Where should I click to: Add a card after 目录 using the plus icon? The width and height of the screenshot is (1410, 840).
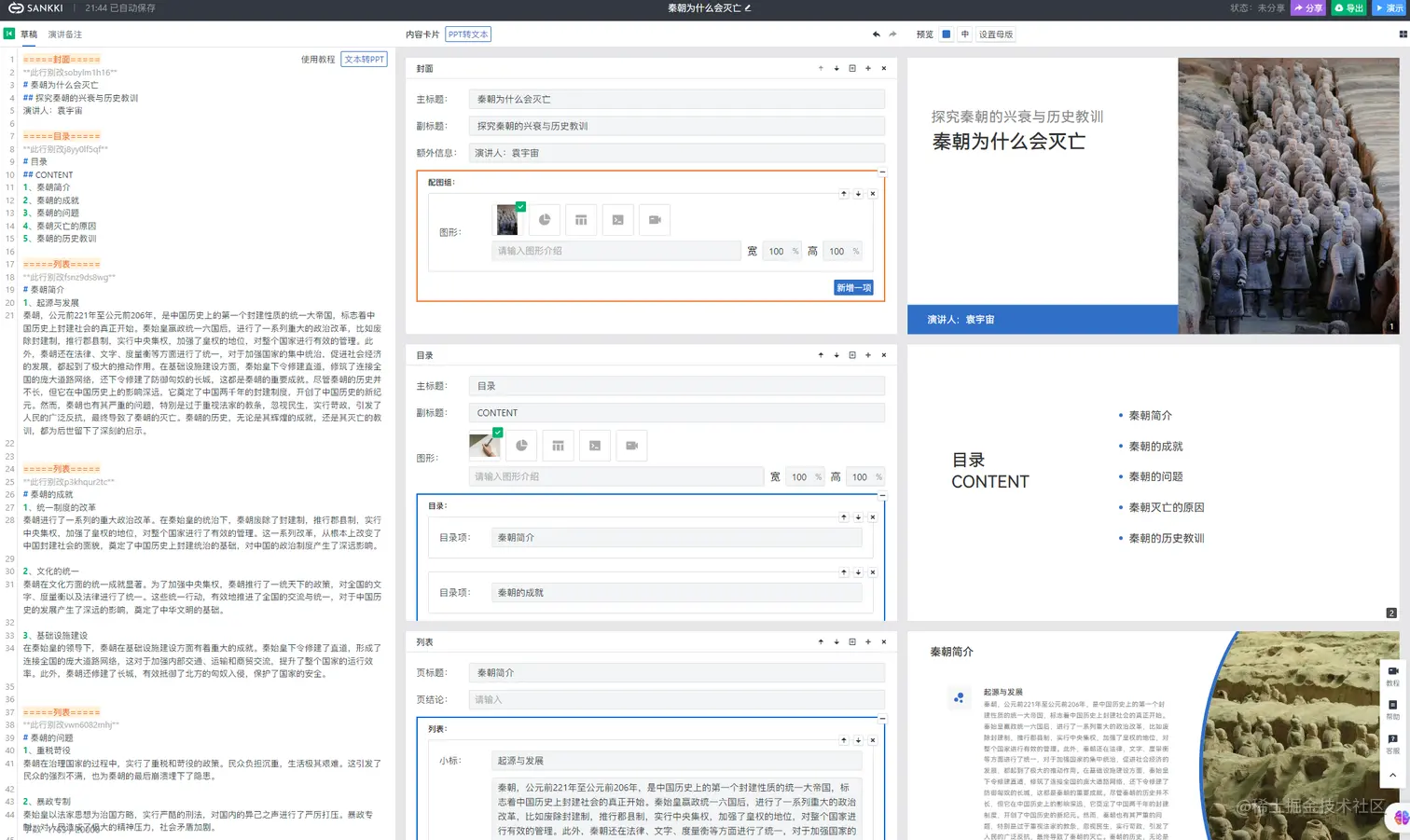(x=868, y=355)
